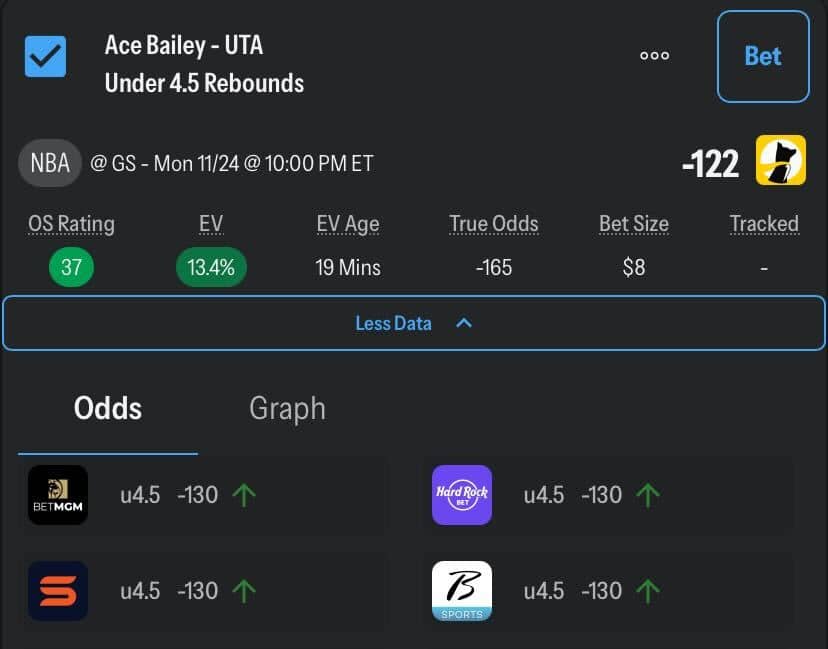This screenshot has width=828, height=649.
Task: Click the B Sports sportsbook logo
Action: click(462, 591)
